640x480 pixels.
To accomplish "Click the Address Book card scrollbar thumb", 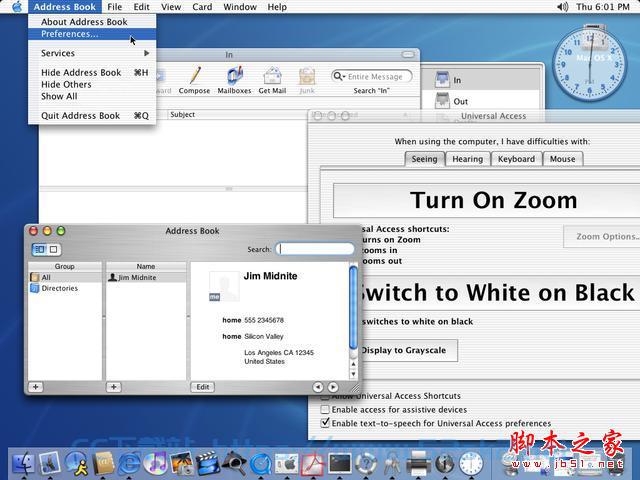I will pos(353,308).
